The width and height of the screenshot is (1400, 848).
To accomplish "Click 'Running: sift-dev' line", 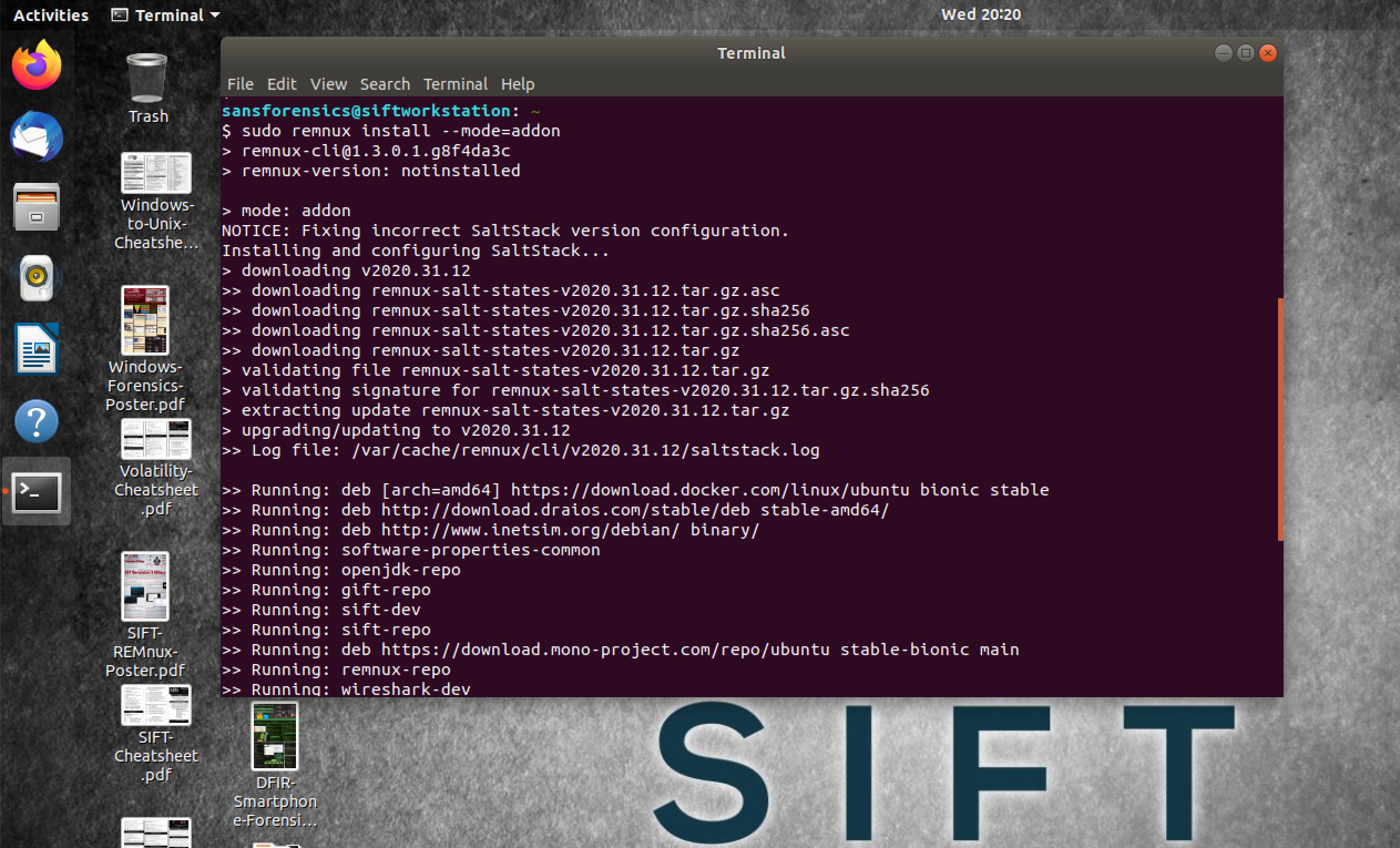I will 321,609.
